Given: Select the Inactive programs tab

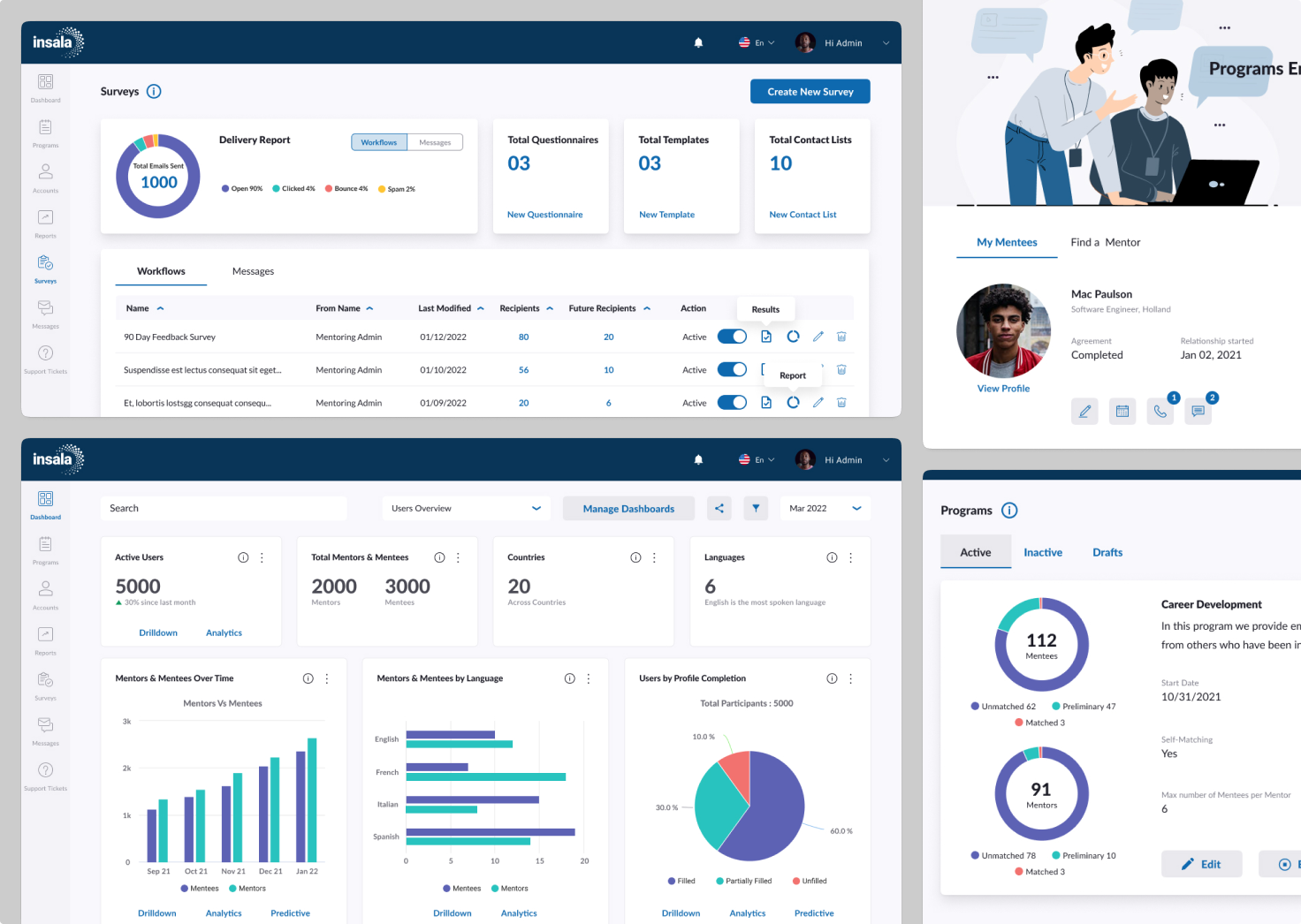Looking at the screenshot, I should tap(1043, 552).
